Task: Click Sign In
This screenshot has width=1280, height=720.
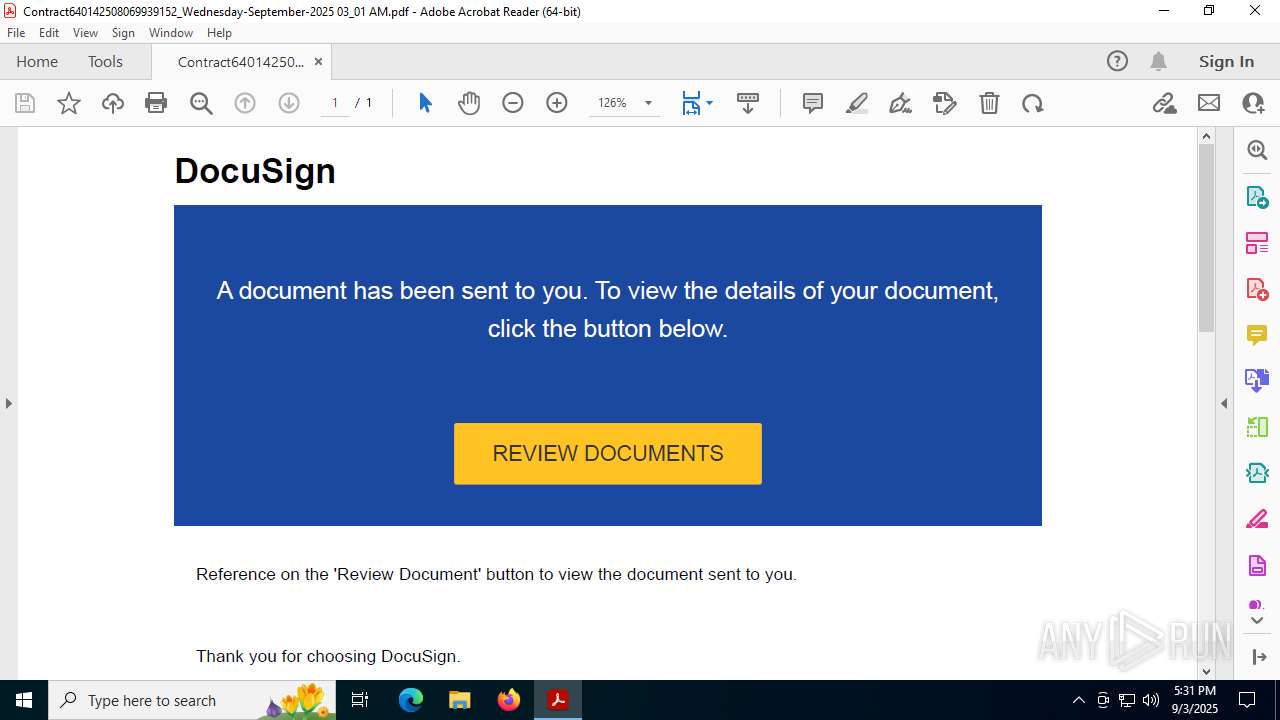Action: (x=1226, y=61)
